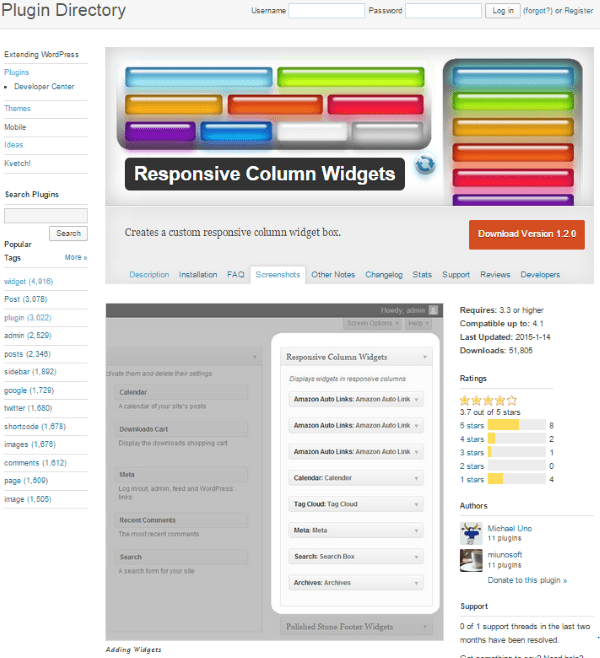Click the Search button under Search Plugins
The height and width of the screenshot is (658, 600).
68,233
